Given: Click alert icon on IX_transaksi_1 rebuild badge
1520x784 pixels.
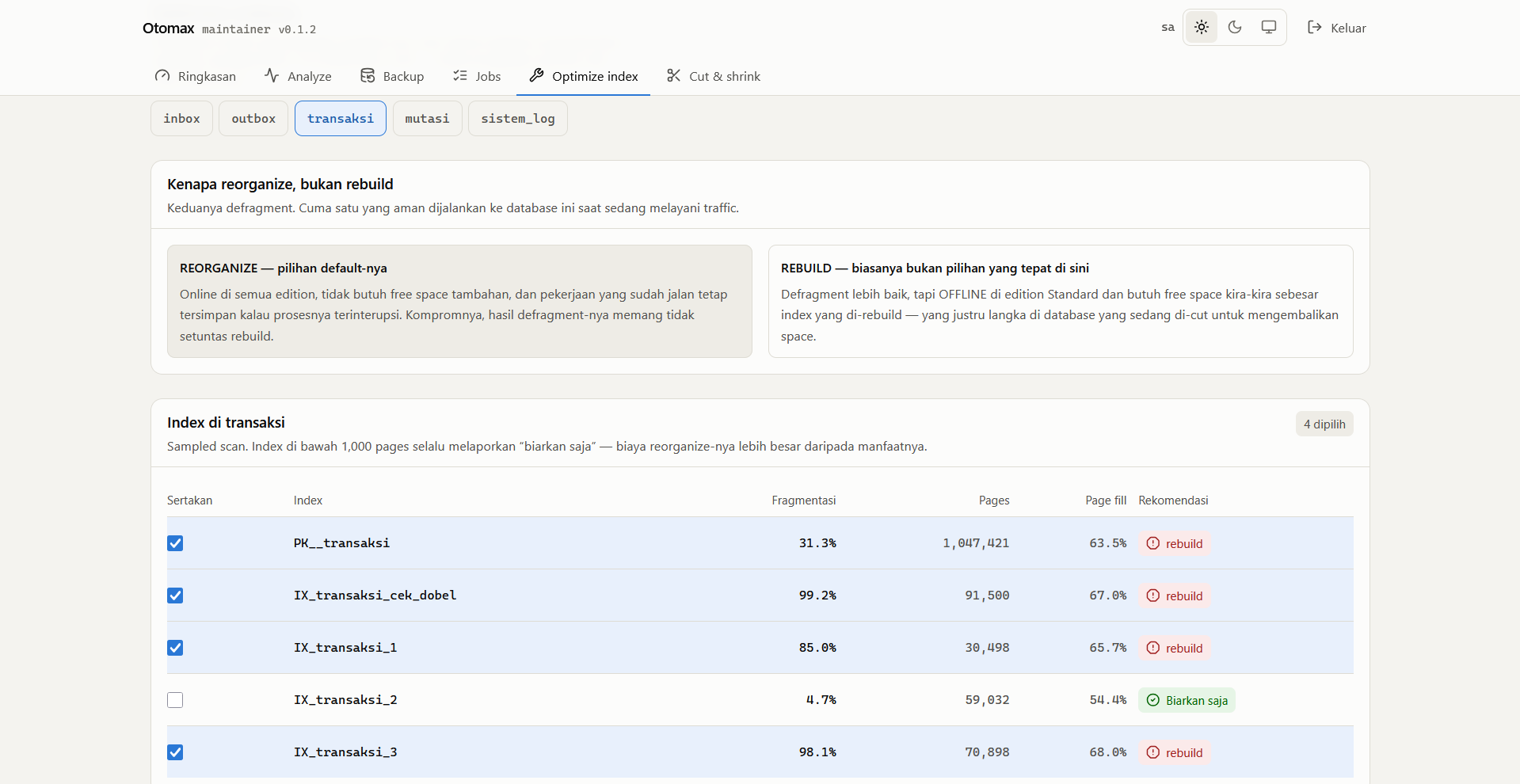Looking at the screenshot, I should click(x=1153, y=648).
